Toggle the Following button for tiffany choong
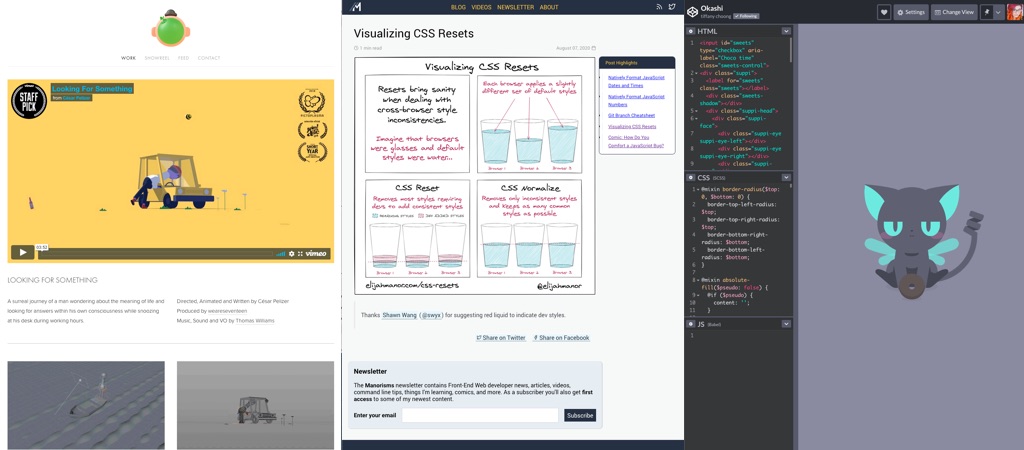The height and width of the screenshot is (450, 1024). (x=749, y=16)
